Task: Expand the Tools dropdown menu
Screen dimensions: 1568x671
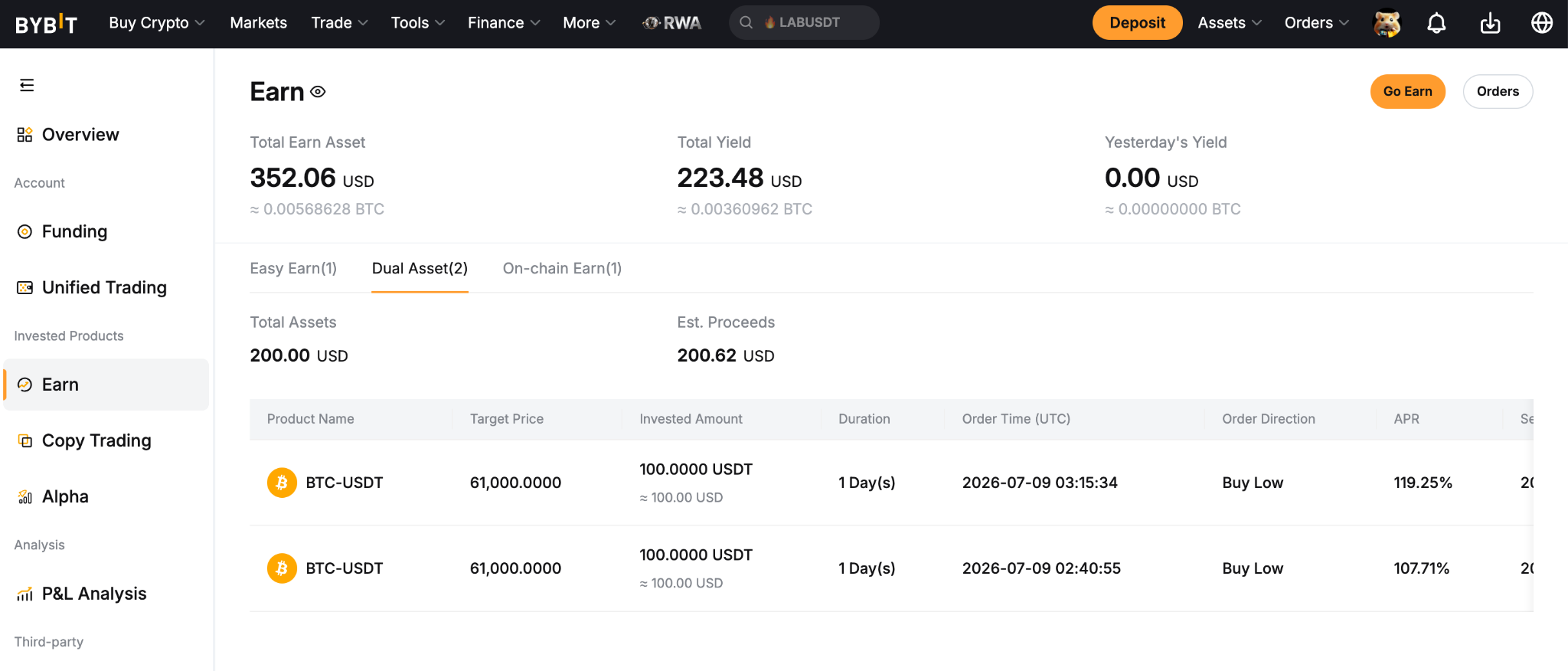Action: tap(418, 23)
